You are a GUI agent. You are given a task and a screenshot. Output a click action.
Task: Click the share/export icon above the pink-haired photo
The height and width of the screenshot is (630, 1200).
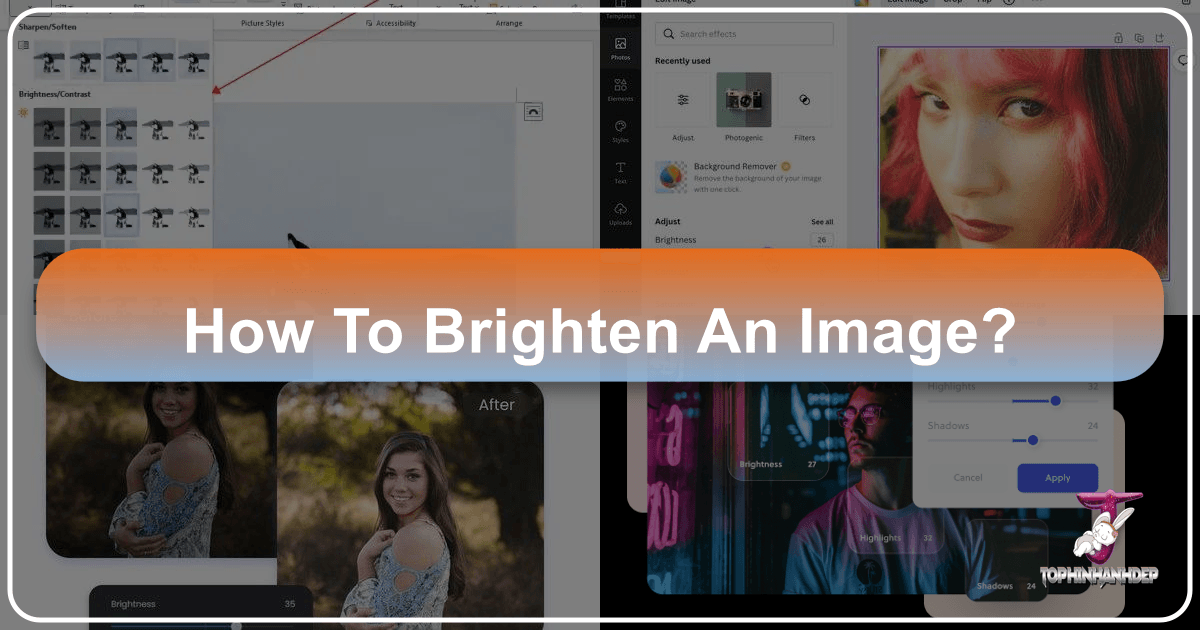pyautogui.click(x=1158, y=37)
